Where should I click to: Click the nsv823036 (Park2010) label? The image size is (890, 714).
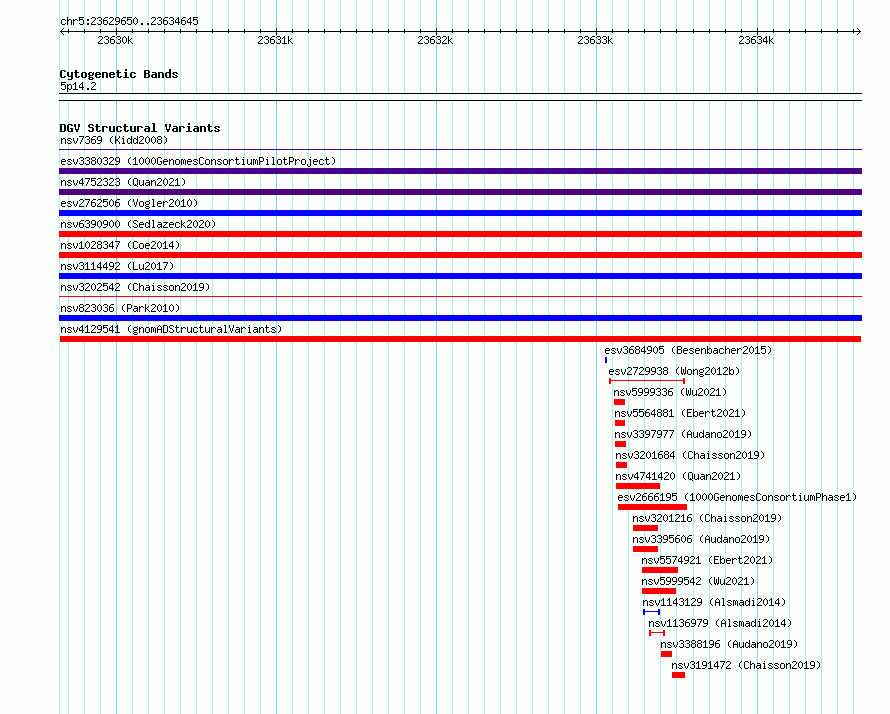coord(120,308)
